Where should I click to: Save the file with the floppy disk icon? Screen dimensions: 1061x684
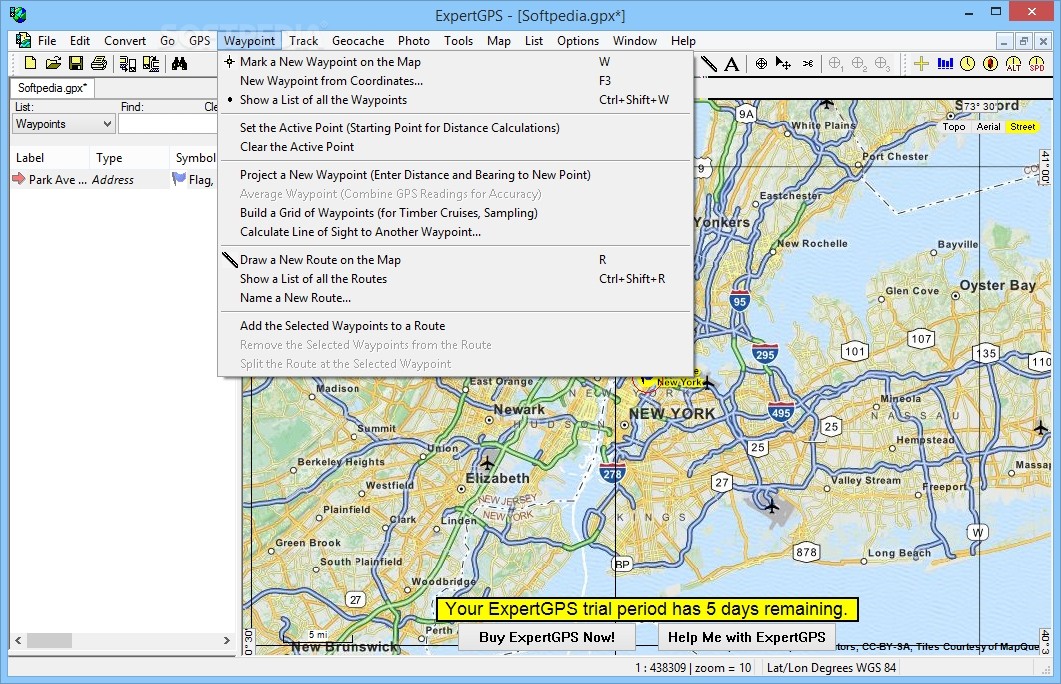point(76,63)
